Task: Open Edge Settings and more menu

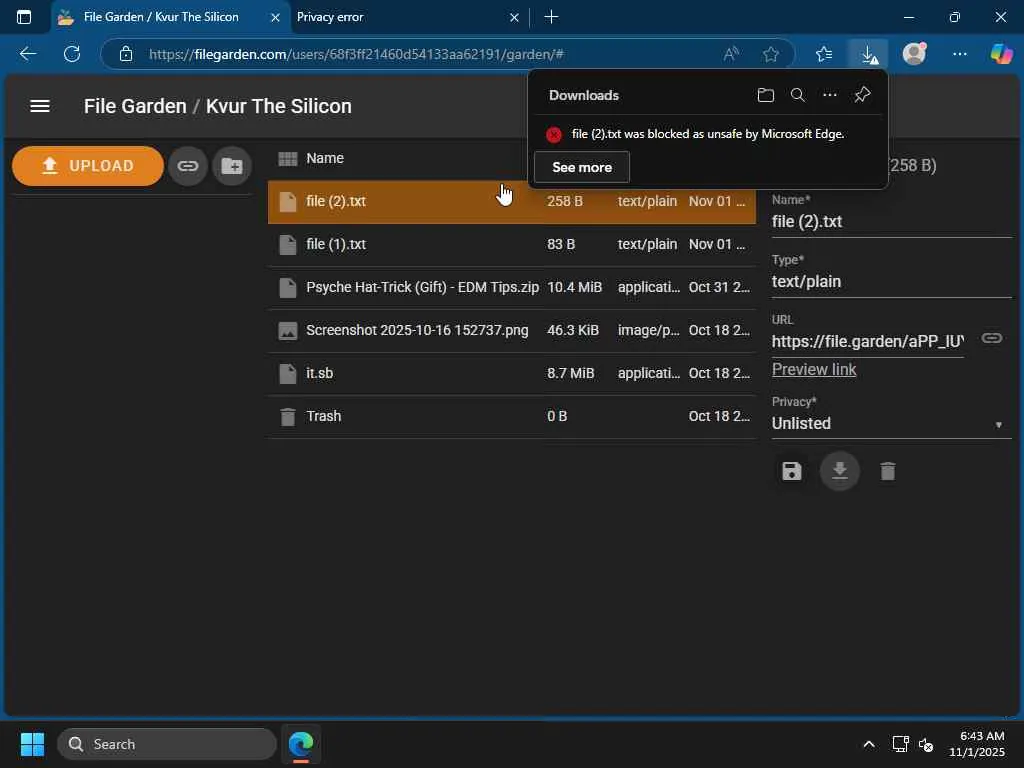Action: (x=959, y=54)
